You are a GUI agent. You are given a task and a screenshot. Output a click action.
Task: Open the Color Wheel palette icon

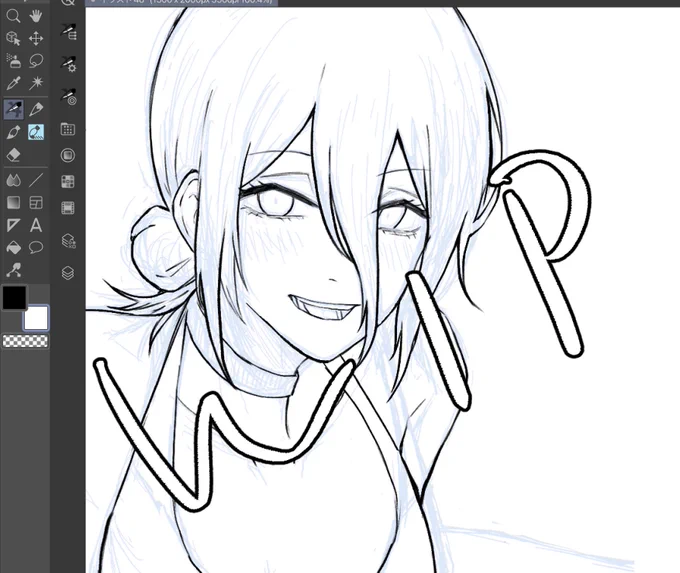68,155
